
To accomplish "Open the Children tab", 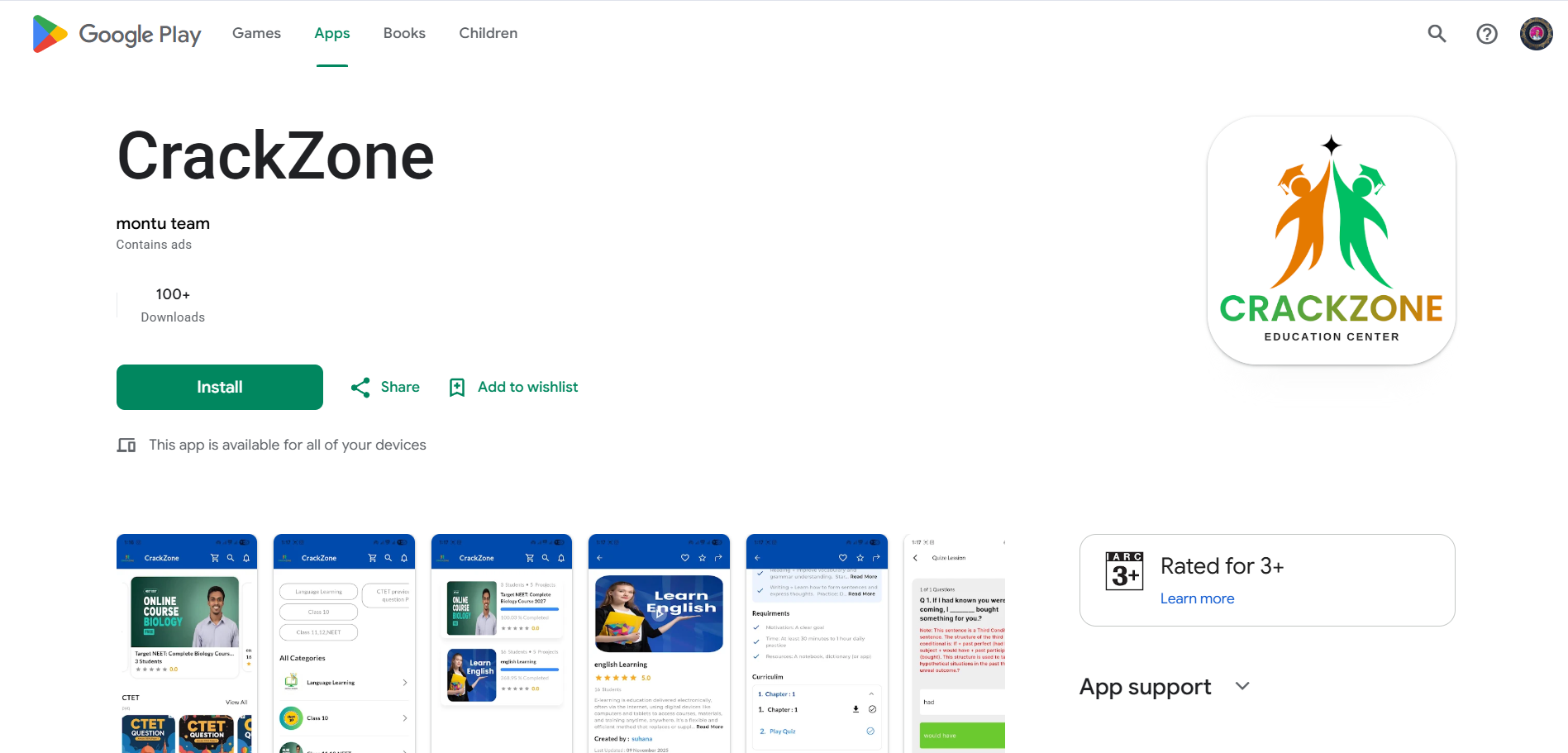I will pyautogui.click(x=489, y=33).
